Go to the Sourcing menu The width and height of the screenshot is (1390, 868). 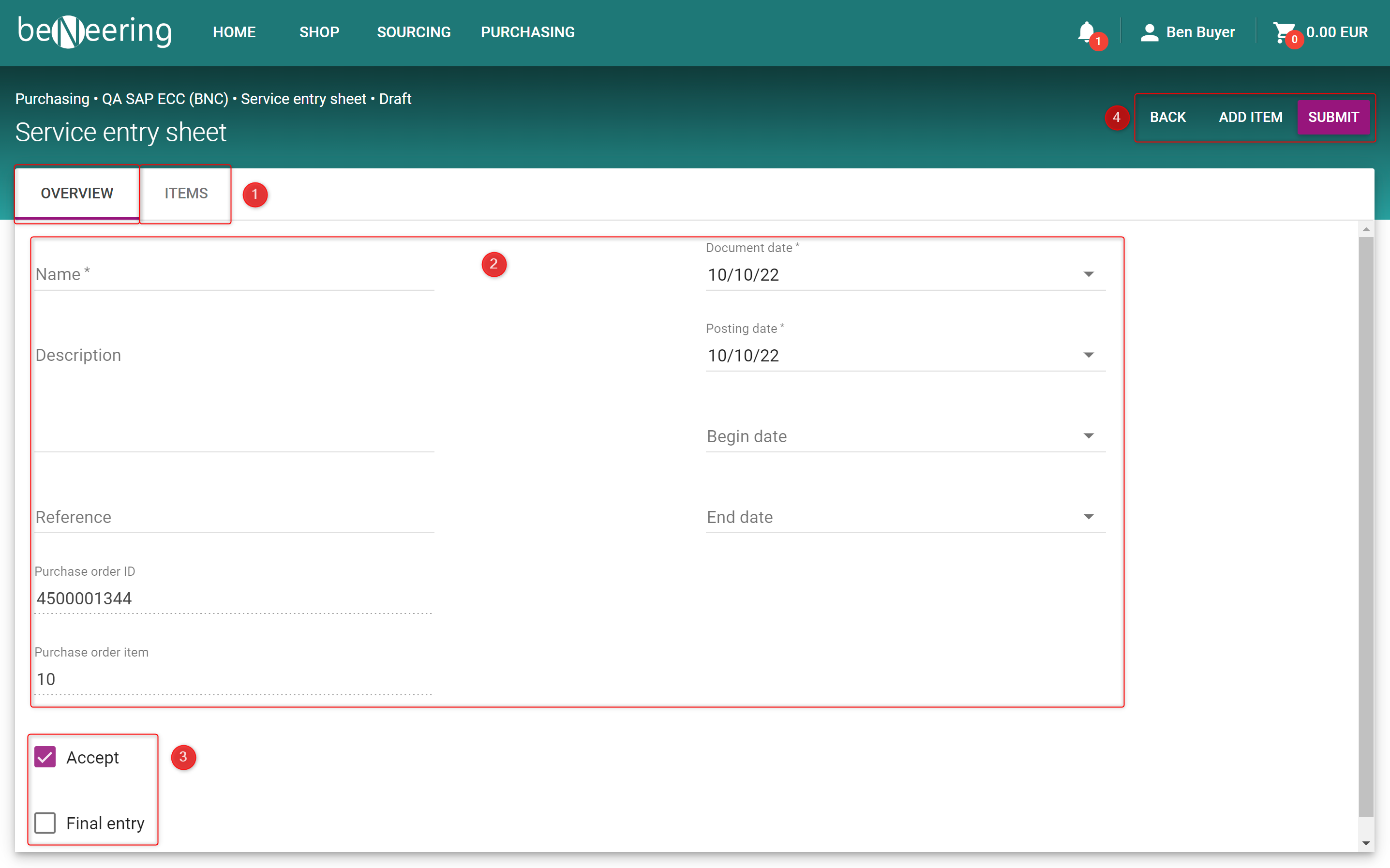coord(413,32)
